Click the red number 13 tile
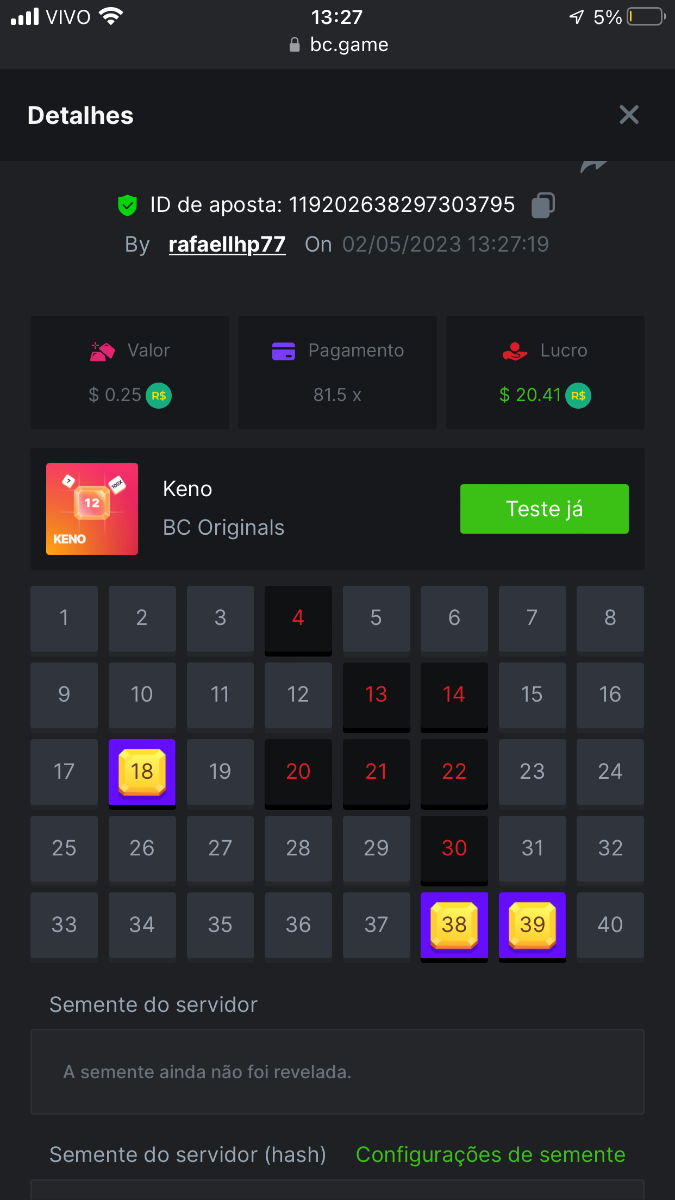The height and width of the screenshot is (1200, 675). point(376,696)
